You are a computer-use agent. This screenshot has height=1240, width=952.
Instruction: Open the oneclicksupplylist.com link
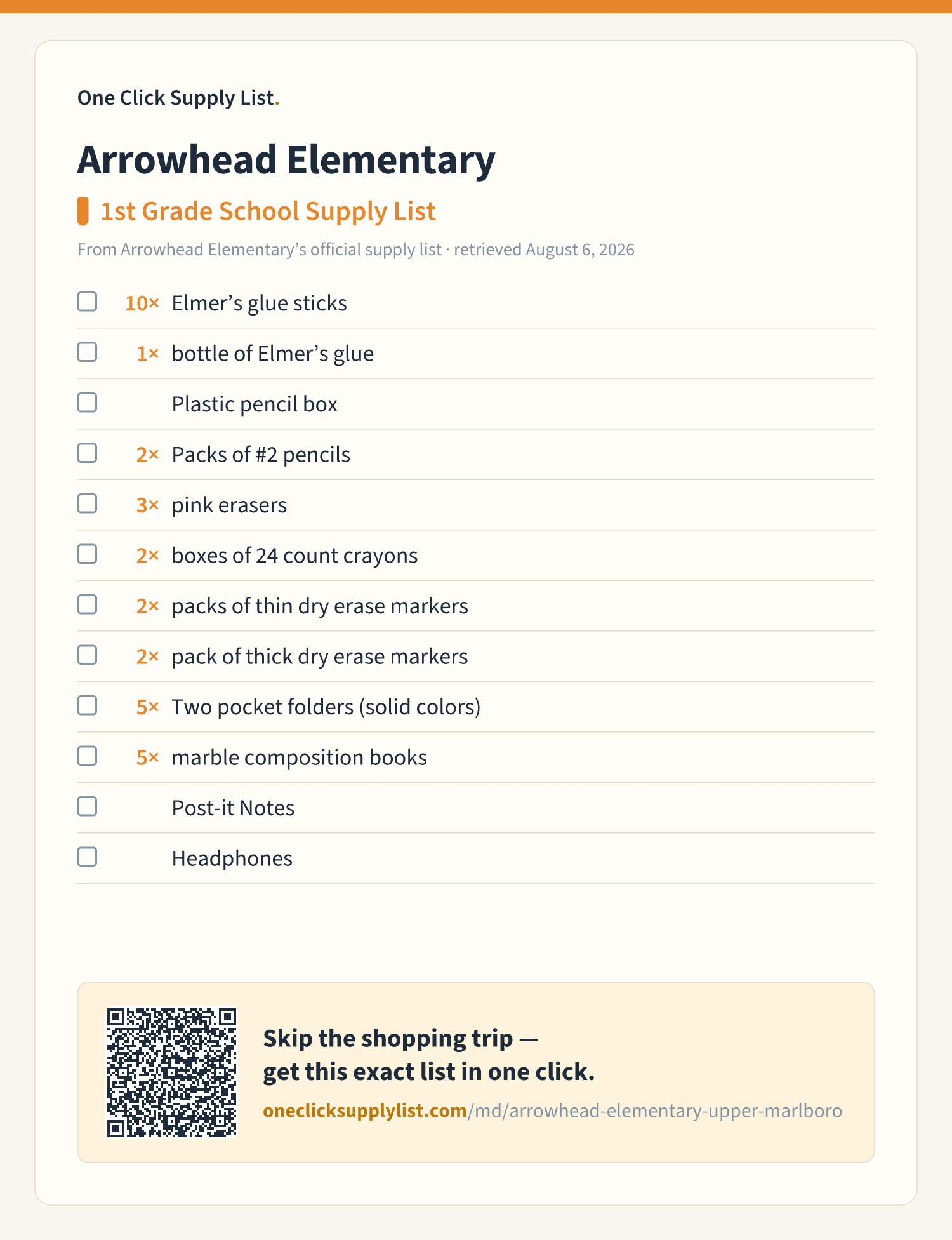tap(552, 1110)
